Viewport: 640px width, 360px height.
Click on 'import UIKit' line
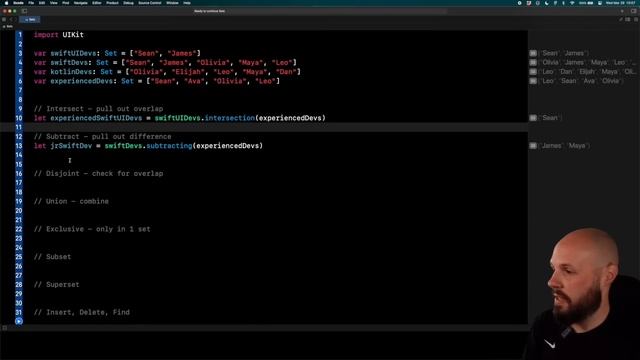tap(59, 35)
